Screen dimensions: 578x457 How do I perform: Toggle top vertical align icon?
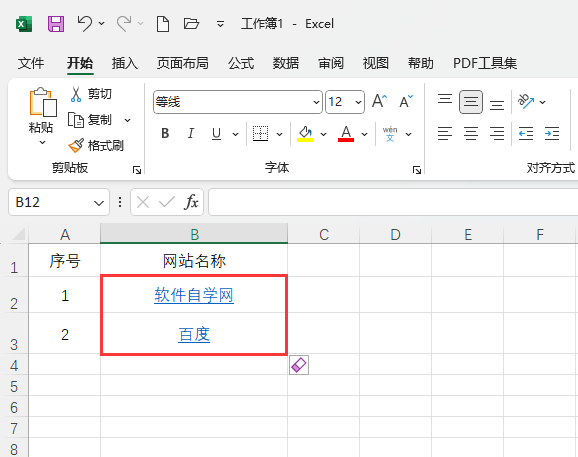[x=445, y=101]
